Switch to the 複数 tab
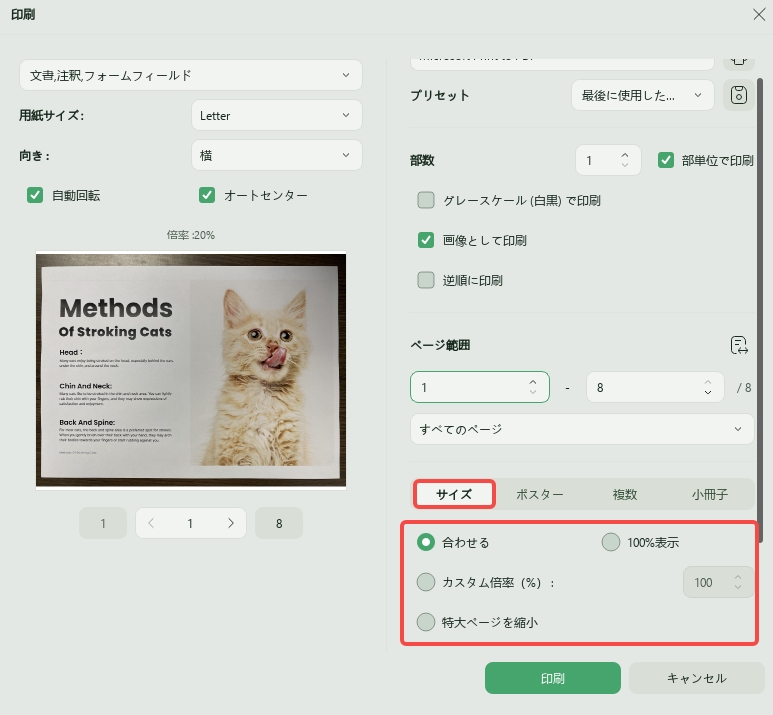This screenshot has height=715, width=773. 625,494
